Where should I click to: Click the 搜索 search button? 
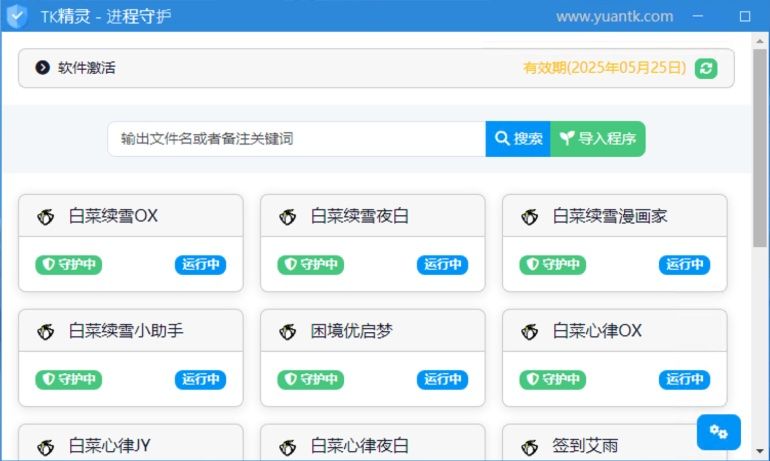coord(518,139)
